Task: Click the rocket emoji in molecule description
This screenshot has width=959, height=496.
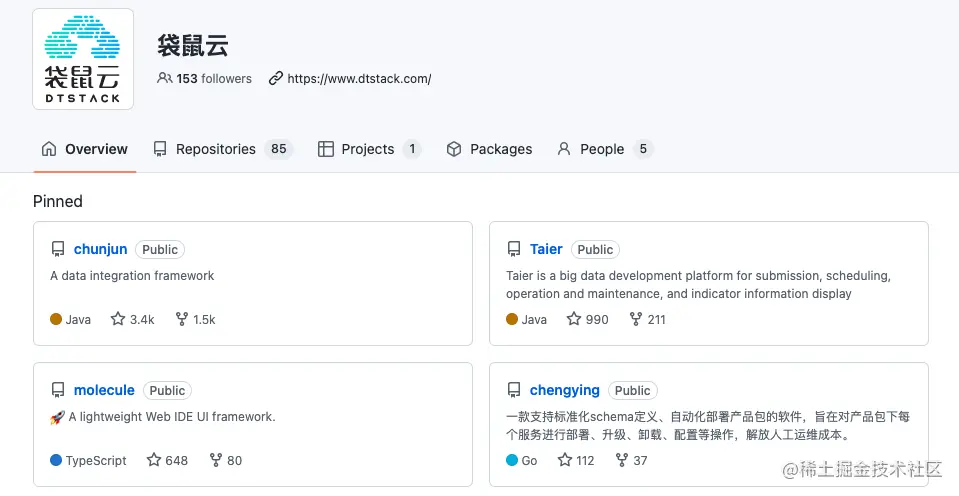Action: click(x=57, y=418)
